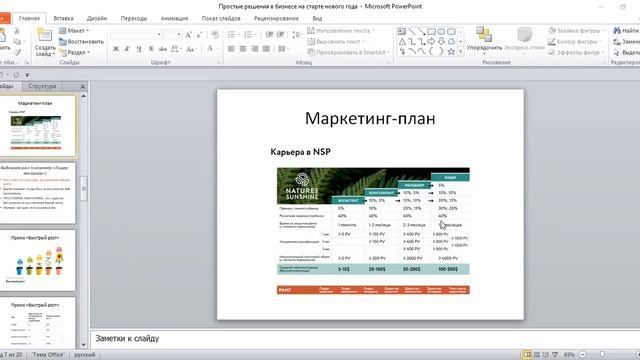Open the Анимация ribbon tab

tap(174, 18)
